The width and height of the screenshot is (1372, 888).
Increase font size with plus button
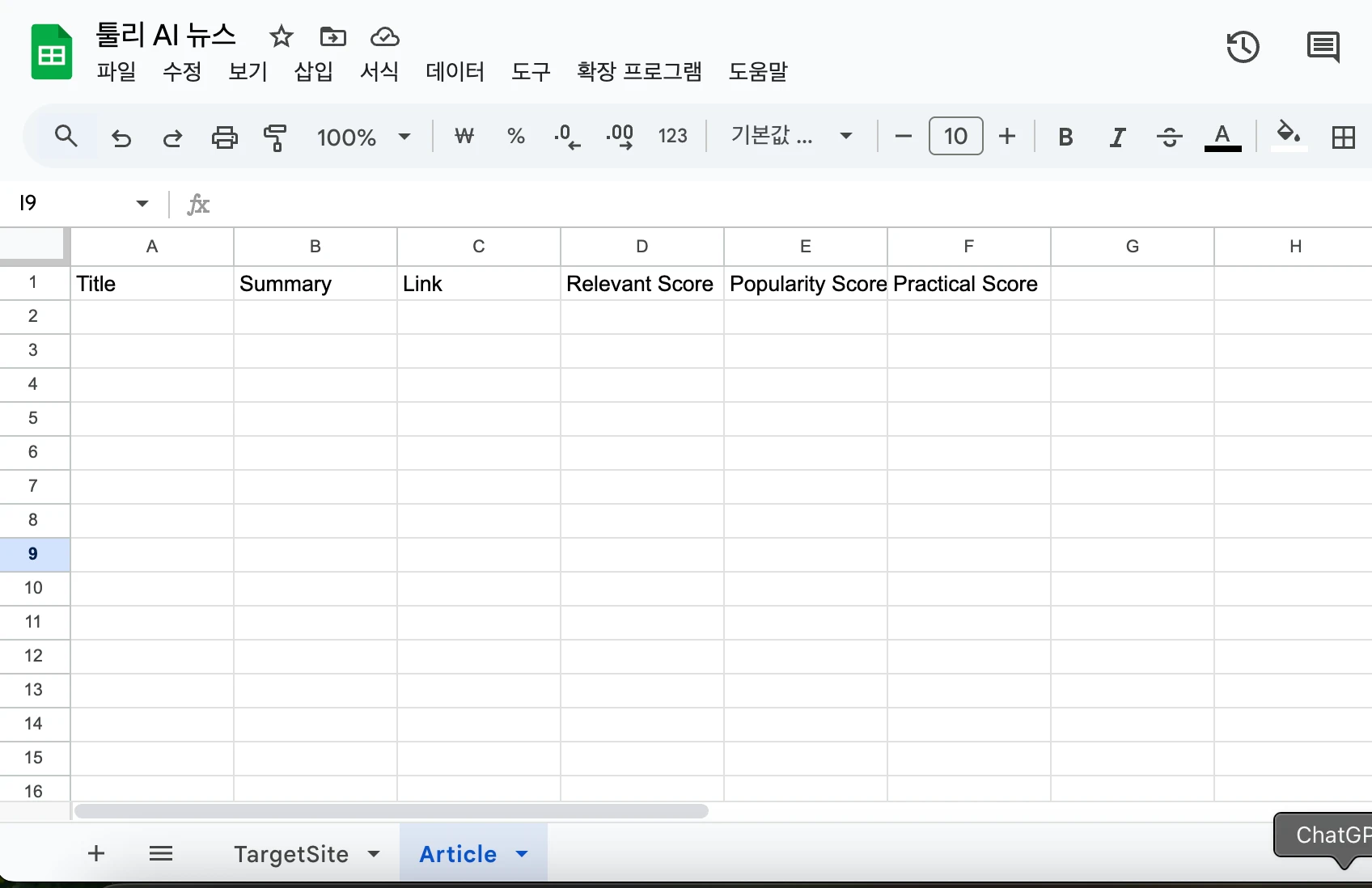click(x=1007, y=136)
